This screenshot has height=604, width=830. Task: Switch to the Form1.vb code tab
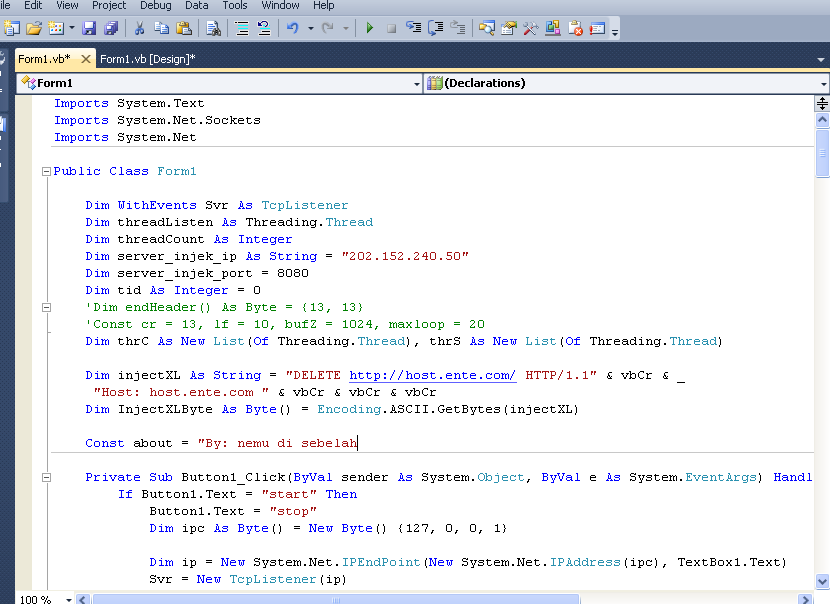click(45, 59)
